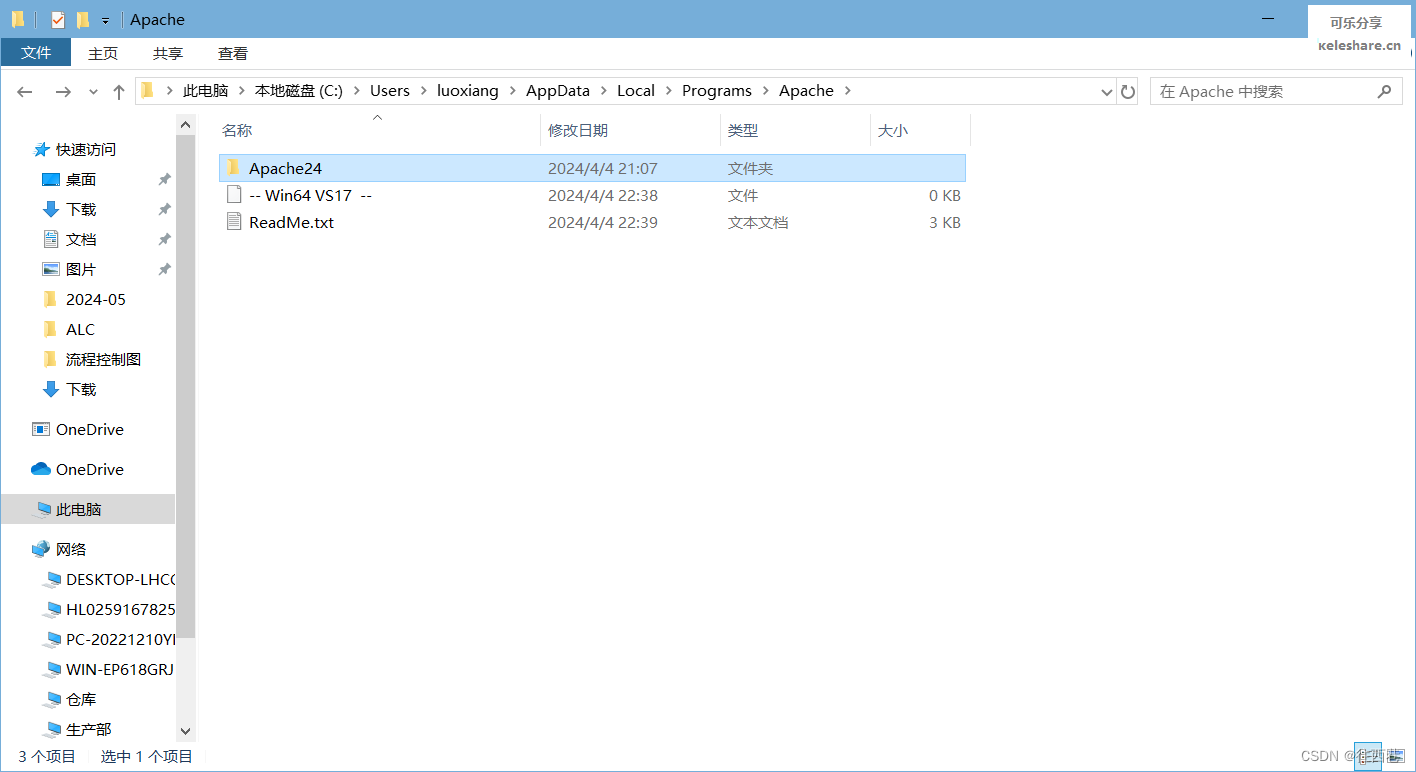The image size is (1416, 772).
Task: Click AppData breadcrumb in address bar
Action: 558,90
